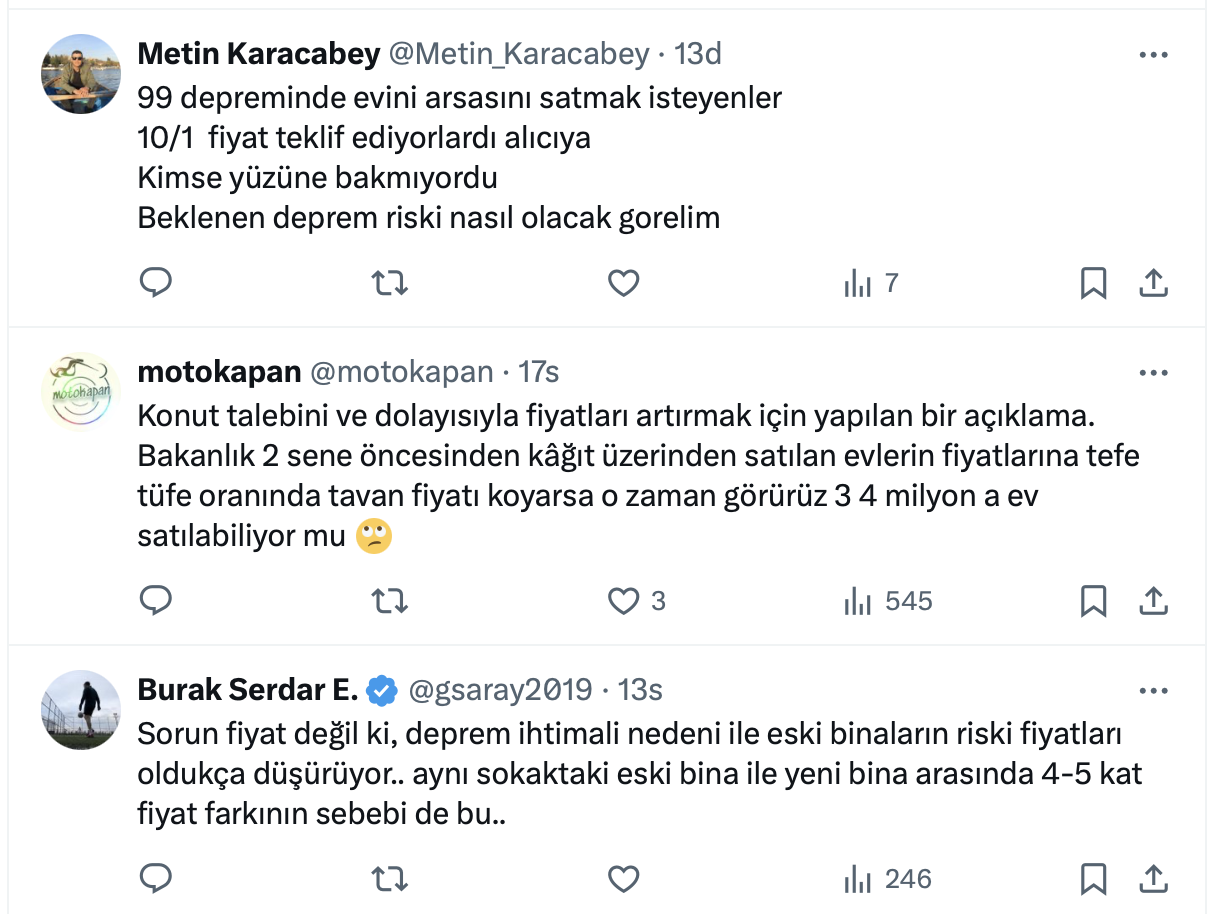Screen dimensions: 1214x914
Task: Open the @Metin_Karacabey profile handle
Action: (x=518, y=54)
